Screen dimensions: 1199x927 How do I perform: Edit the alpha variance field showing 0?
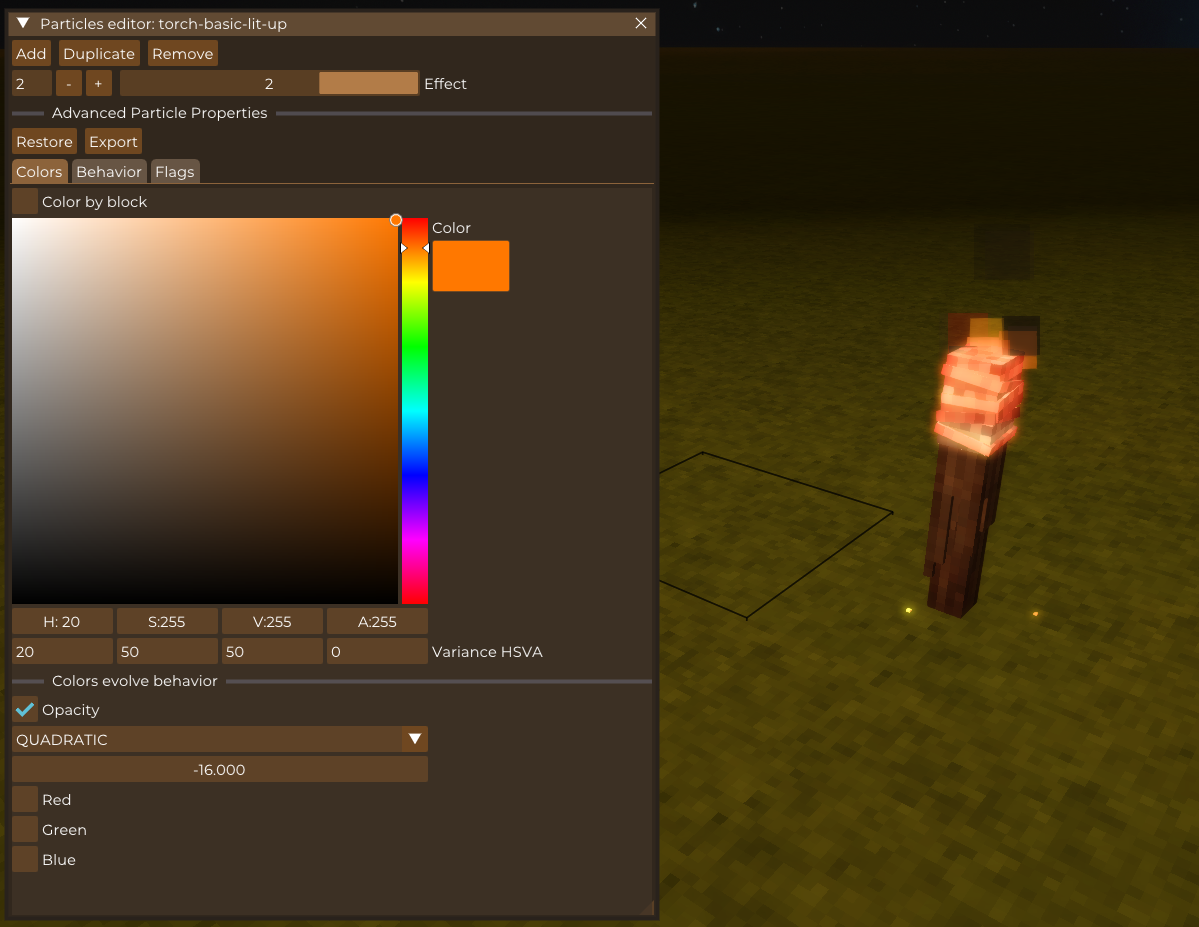pyautogui.click(x=377, y=651)
